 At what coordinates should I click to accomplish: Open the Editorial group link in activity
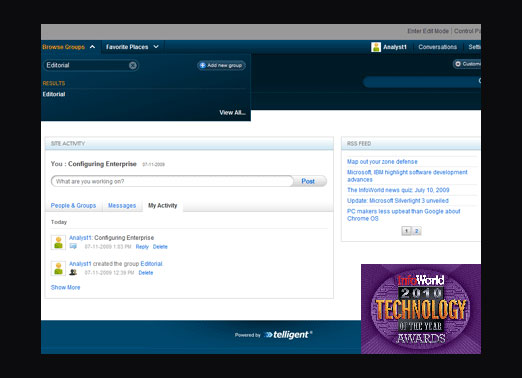151,264
